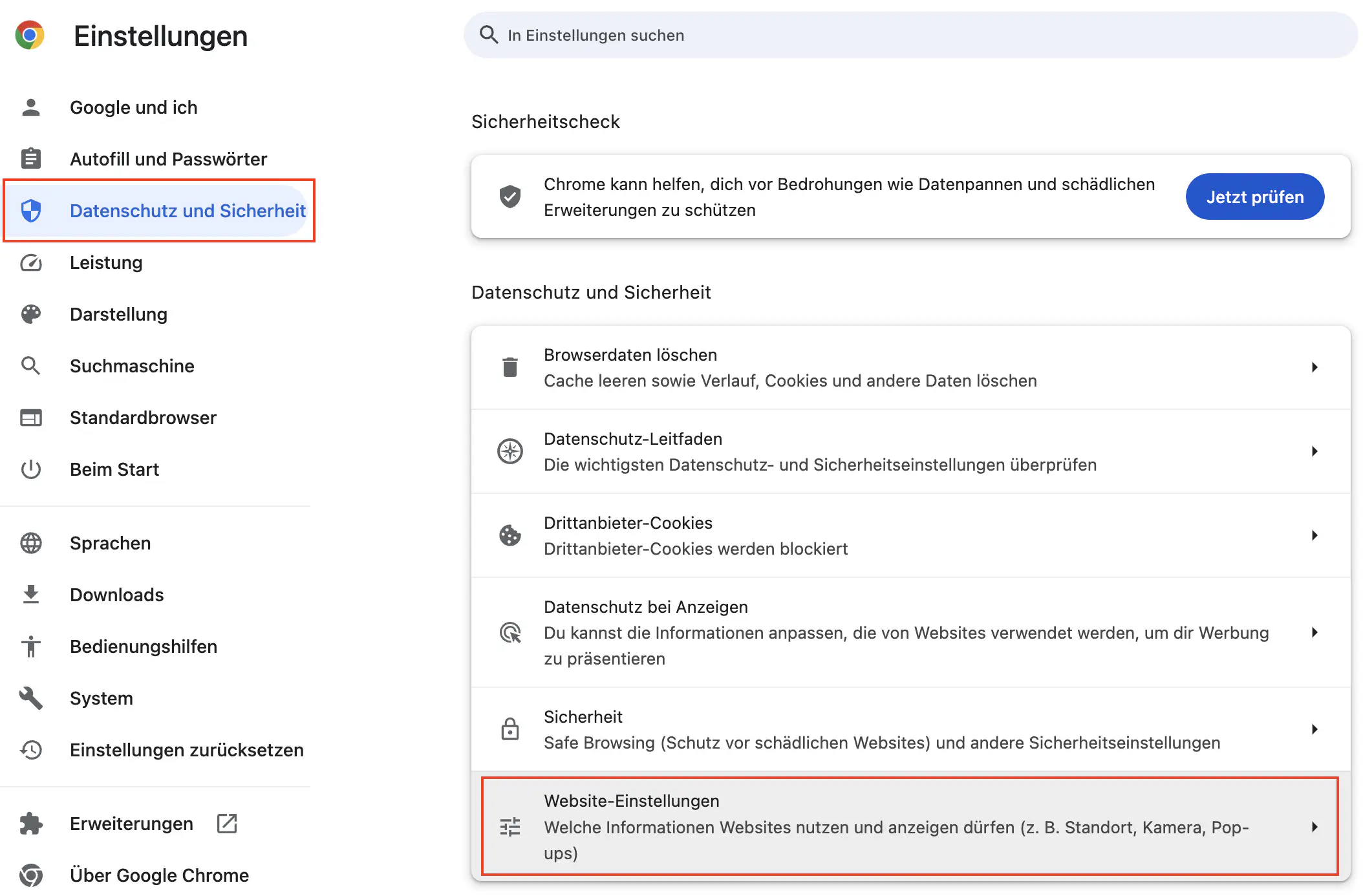Click the trash icon beside Browserdaten löschen
This screenshot has width=1363, height=896.
[x=510, y=367]
